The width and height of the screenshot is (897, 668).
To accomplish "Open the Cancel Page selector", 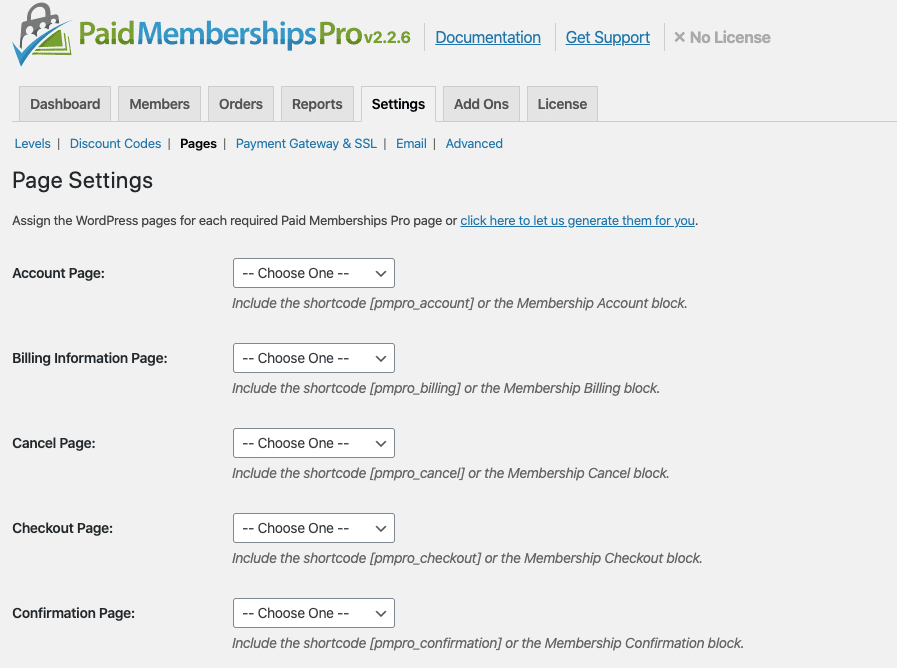I will [x=313, y=443].
